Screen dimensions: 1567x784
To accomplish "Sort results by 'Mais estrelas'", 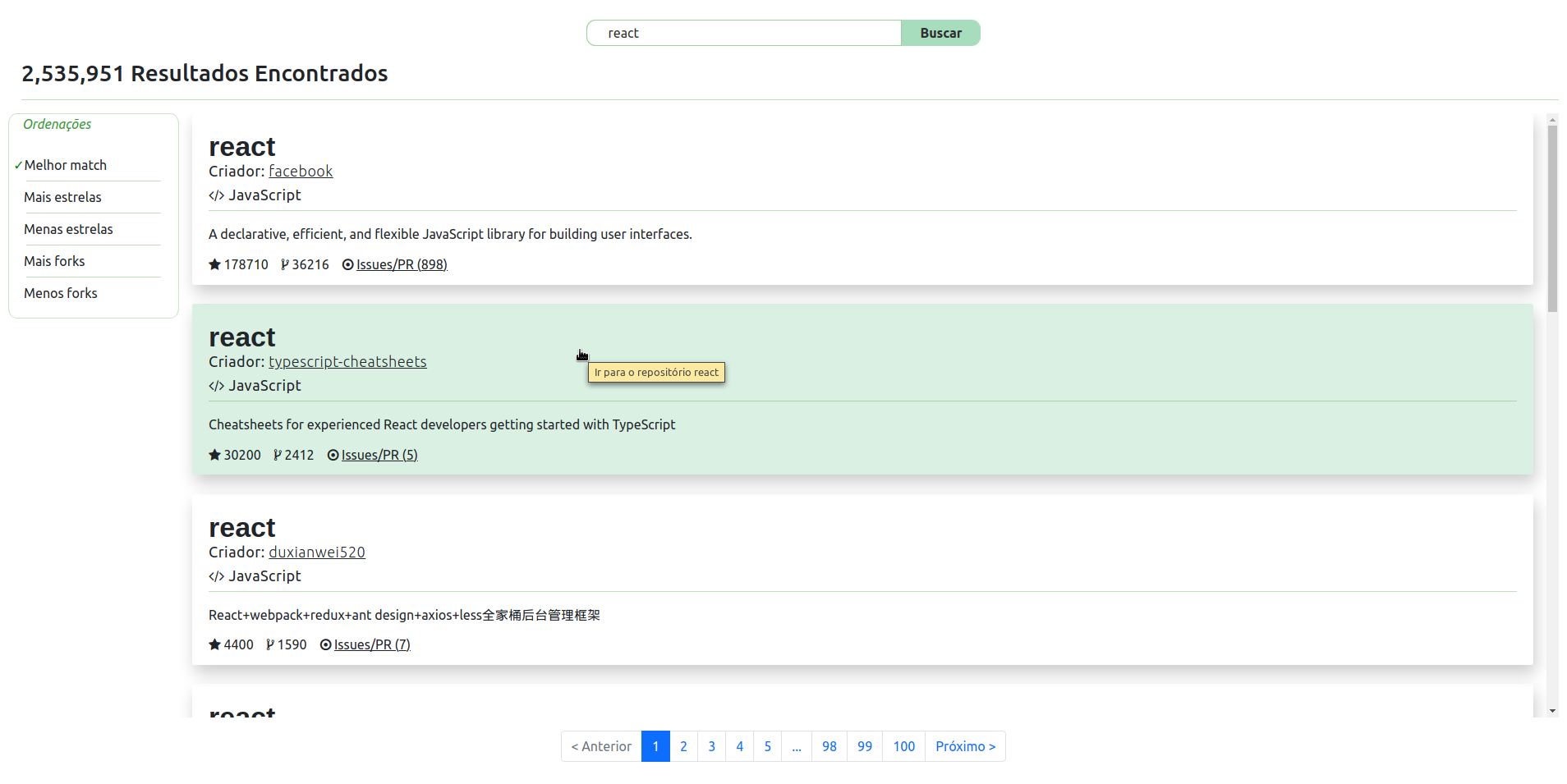I will click(63, 197).
